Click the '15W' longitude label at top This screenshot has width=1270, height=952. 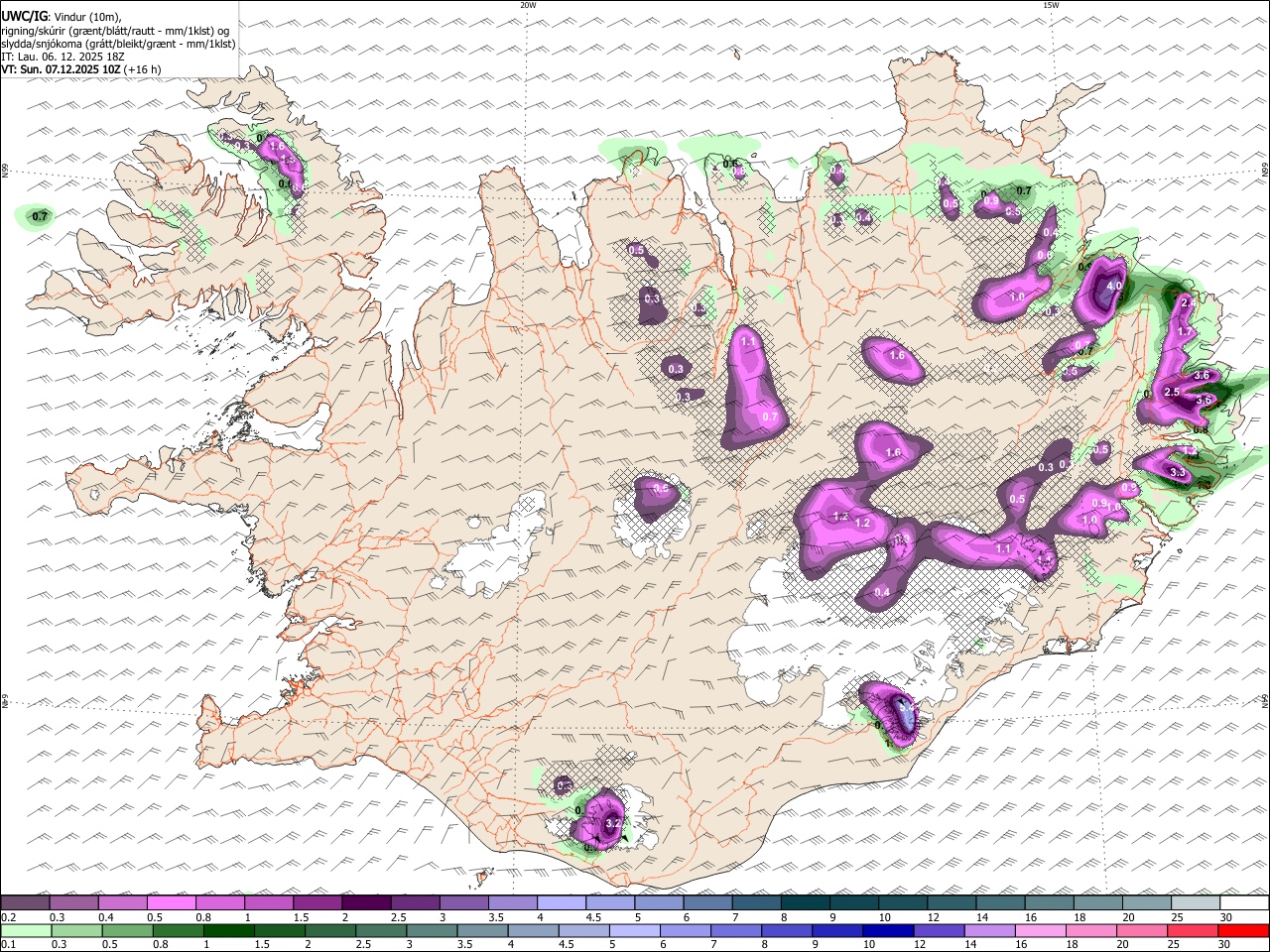tap(1051, 5)
